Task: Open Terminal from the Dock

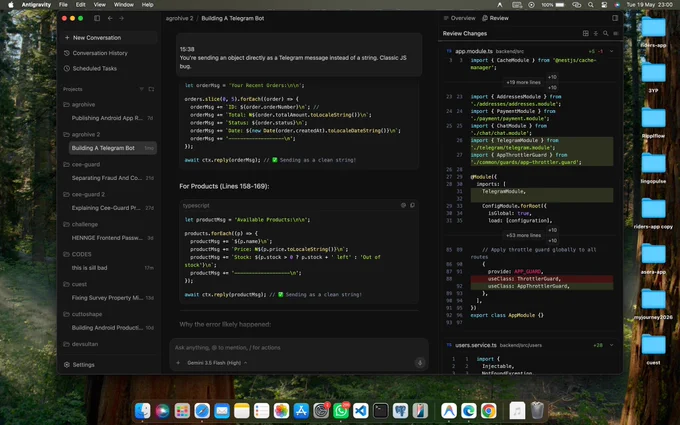Action: 380,410
